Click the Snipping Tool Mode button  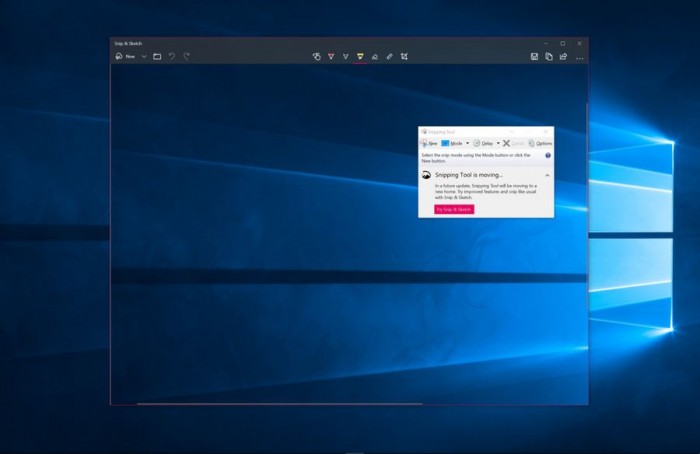(x=452, y=143)
